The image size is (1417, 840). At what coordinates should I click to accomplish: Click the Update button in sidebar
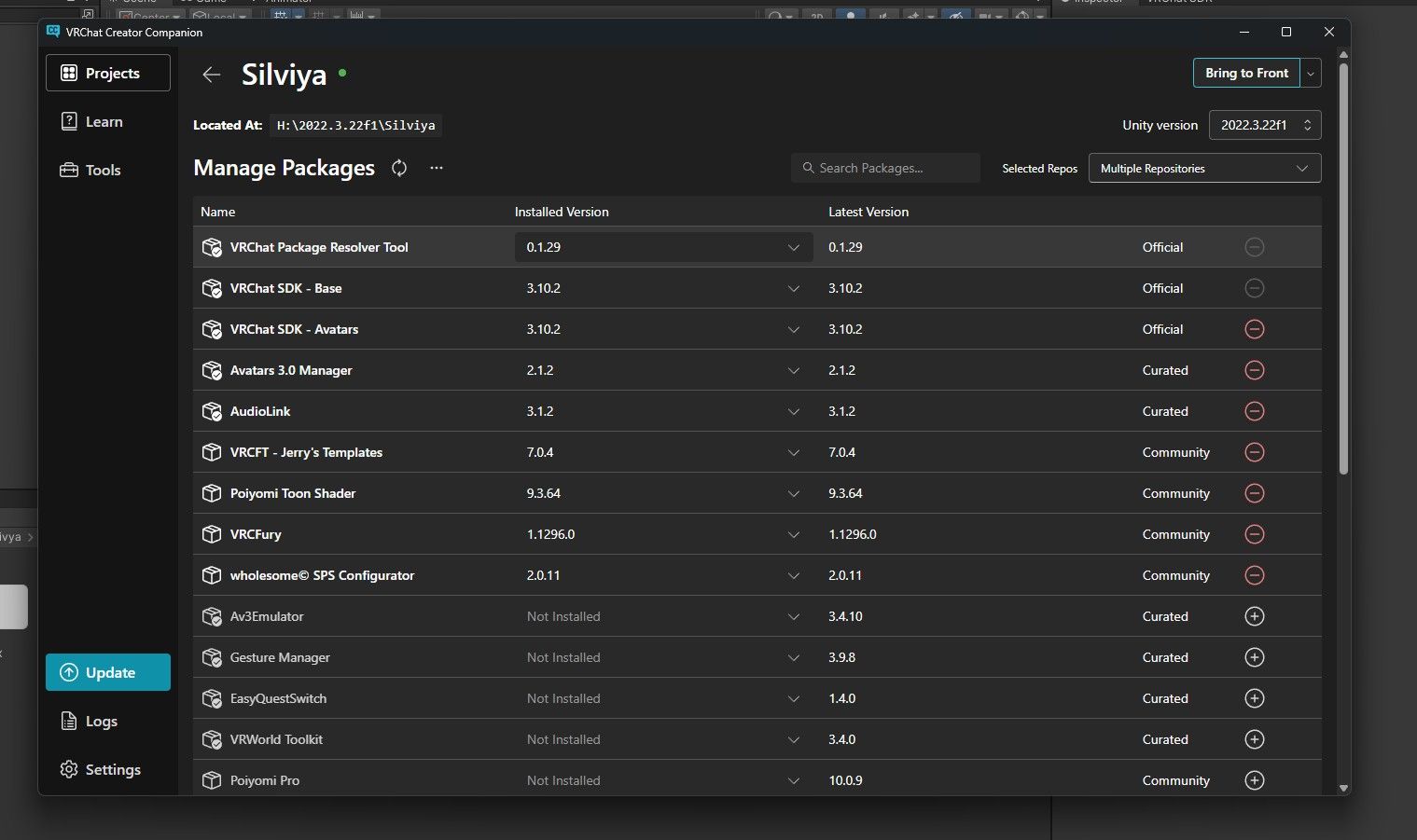tap(108, 672)
